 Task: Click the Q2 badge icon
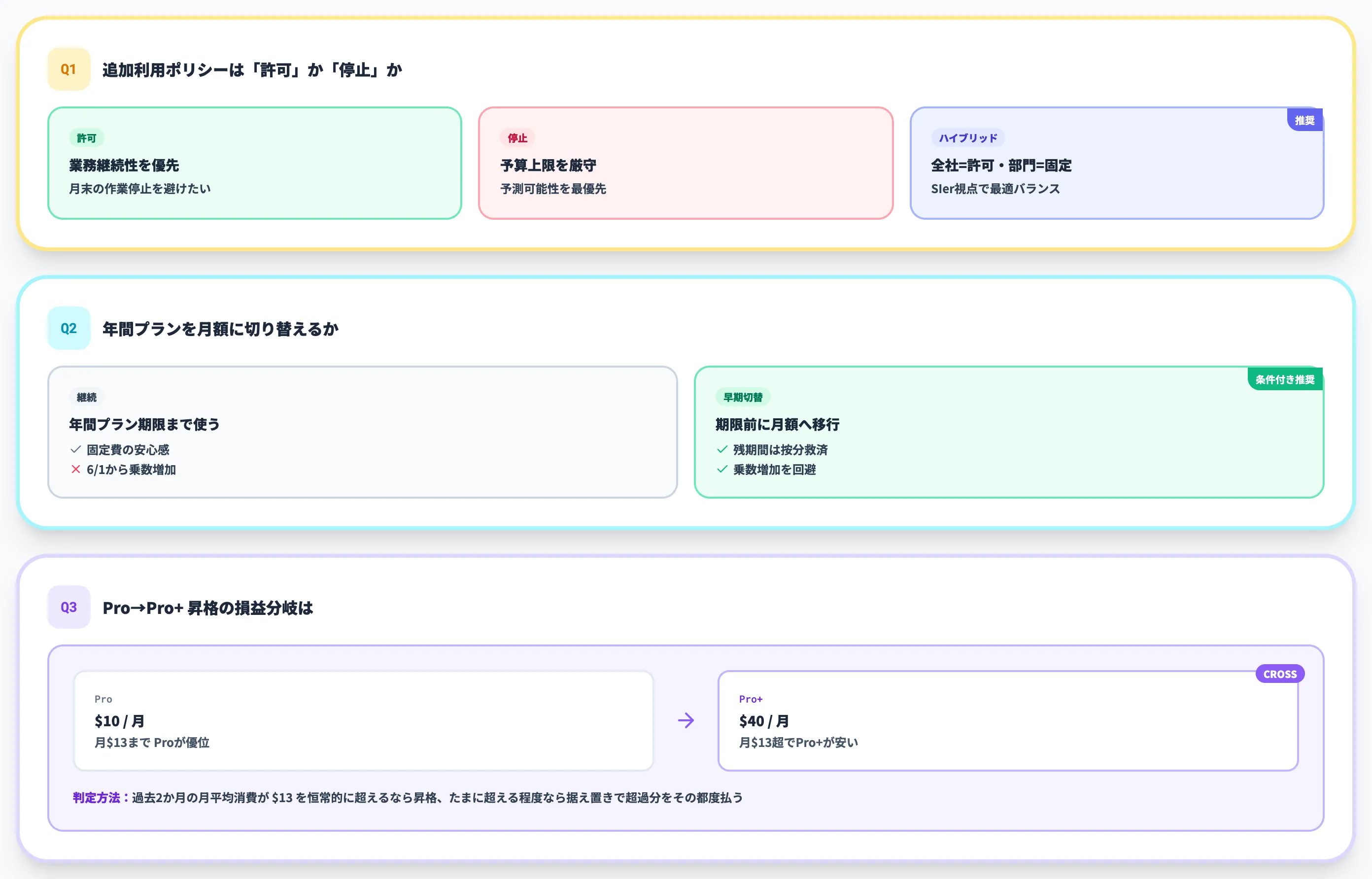click(x=68, y=328)
